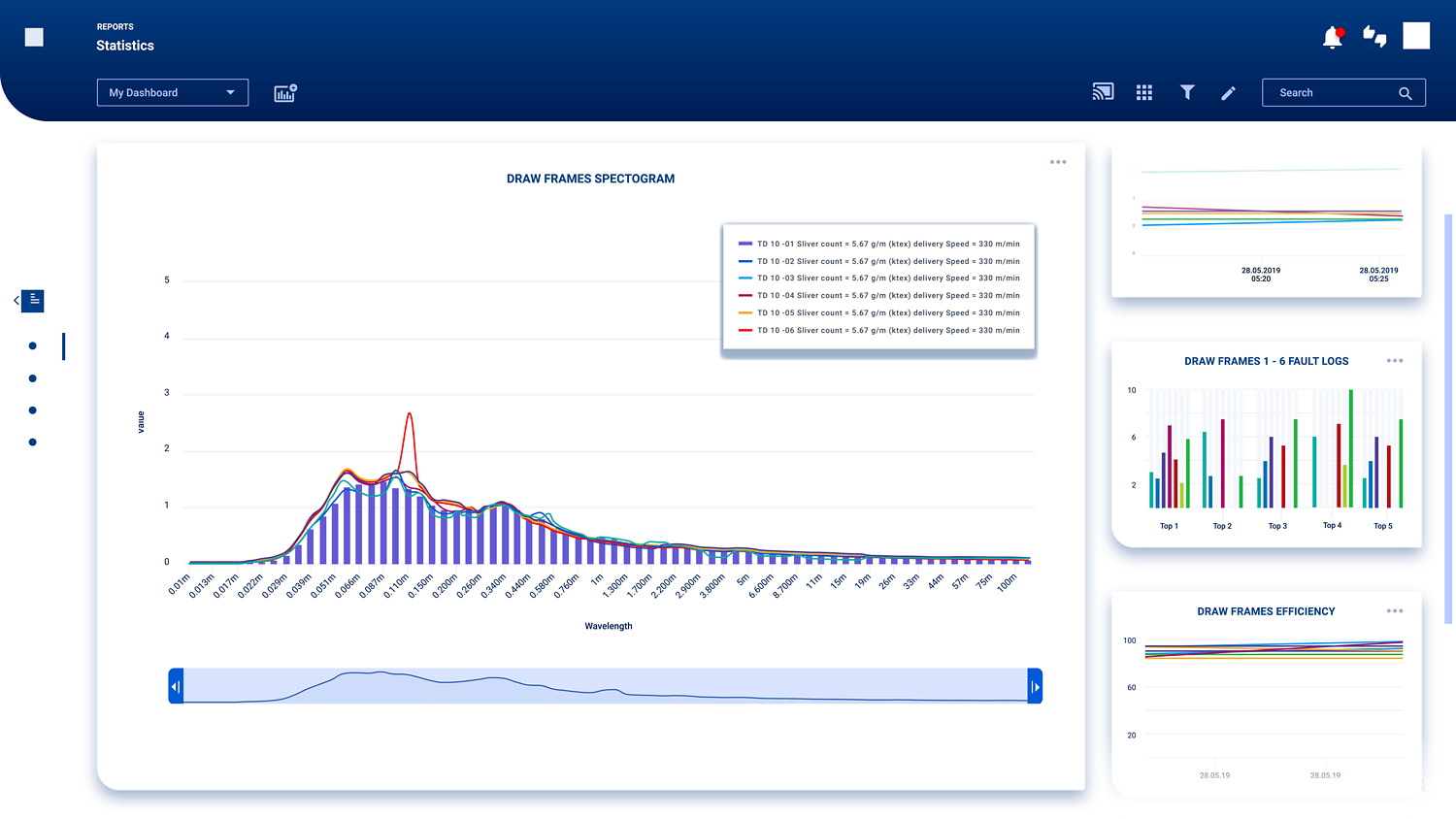Click the left arrow of the range selector

176,685
